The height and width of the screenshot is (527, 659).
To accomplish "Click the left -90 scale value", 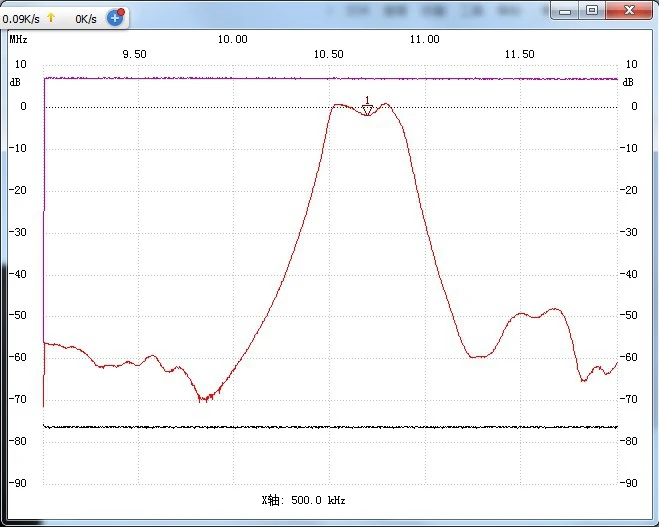I will coord(18,483).
